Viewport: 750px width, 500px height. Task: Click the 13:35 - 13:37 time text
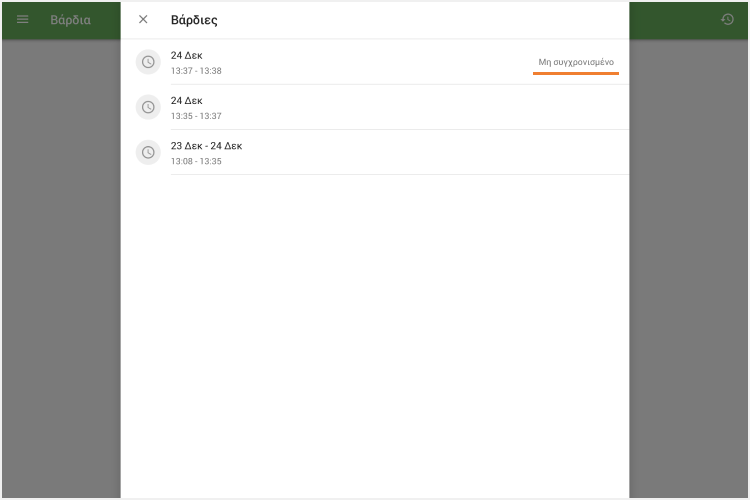(196, 116)
